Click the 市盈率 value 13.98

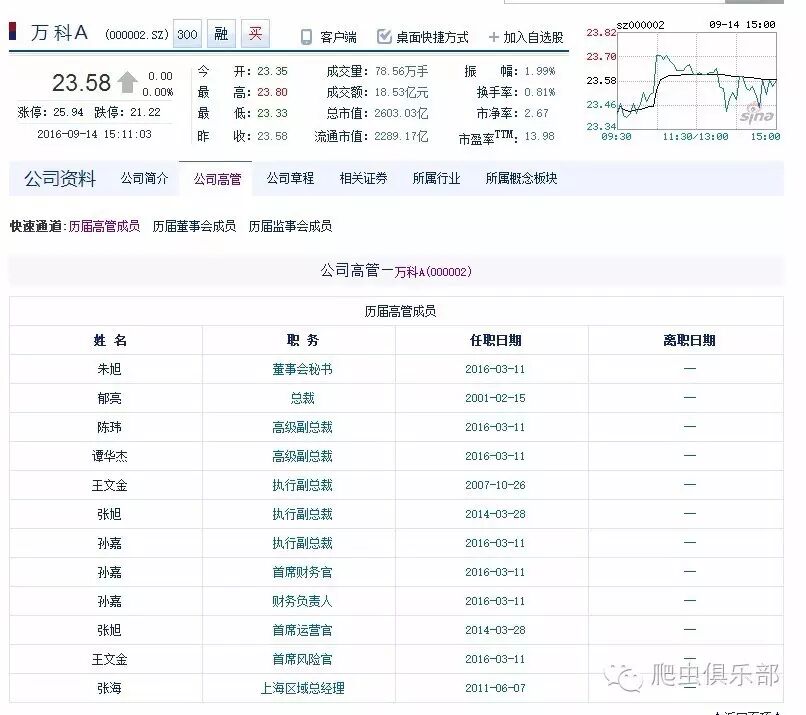tap(539, 136)
